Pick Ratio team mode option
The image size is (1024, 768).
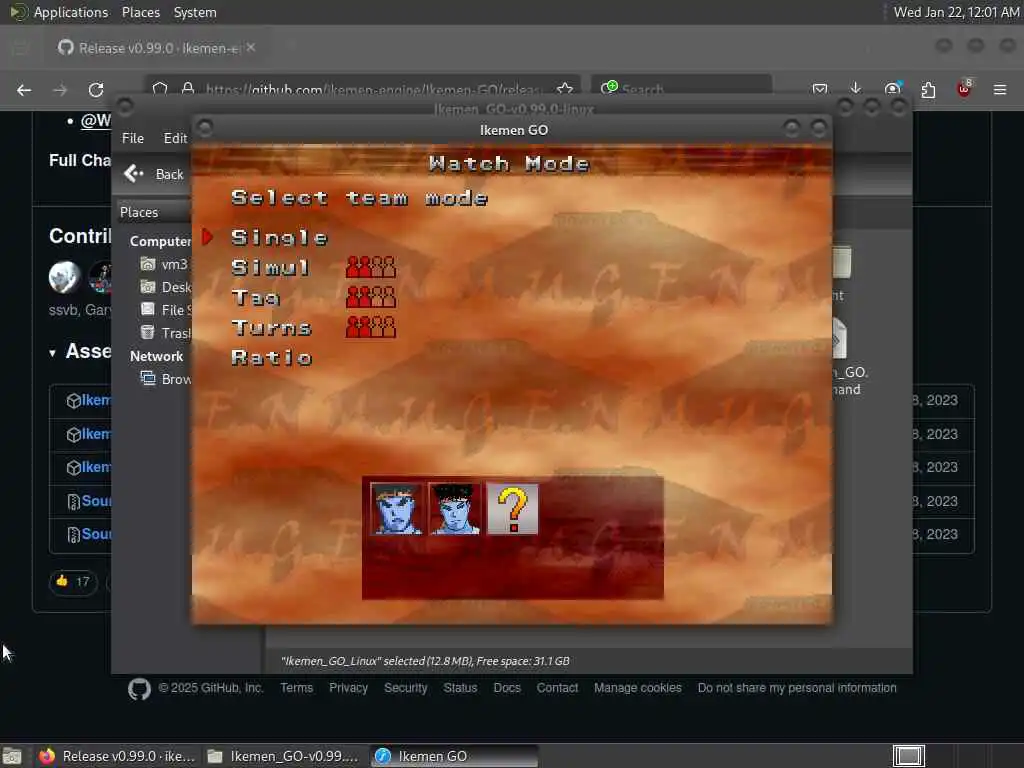click(272, 358)
